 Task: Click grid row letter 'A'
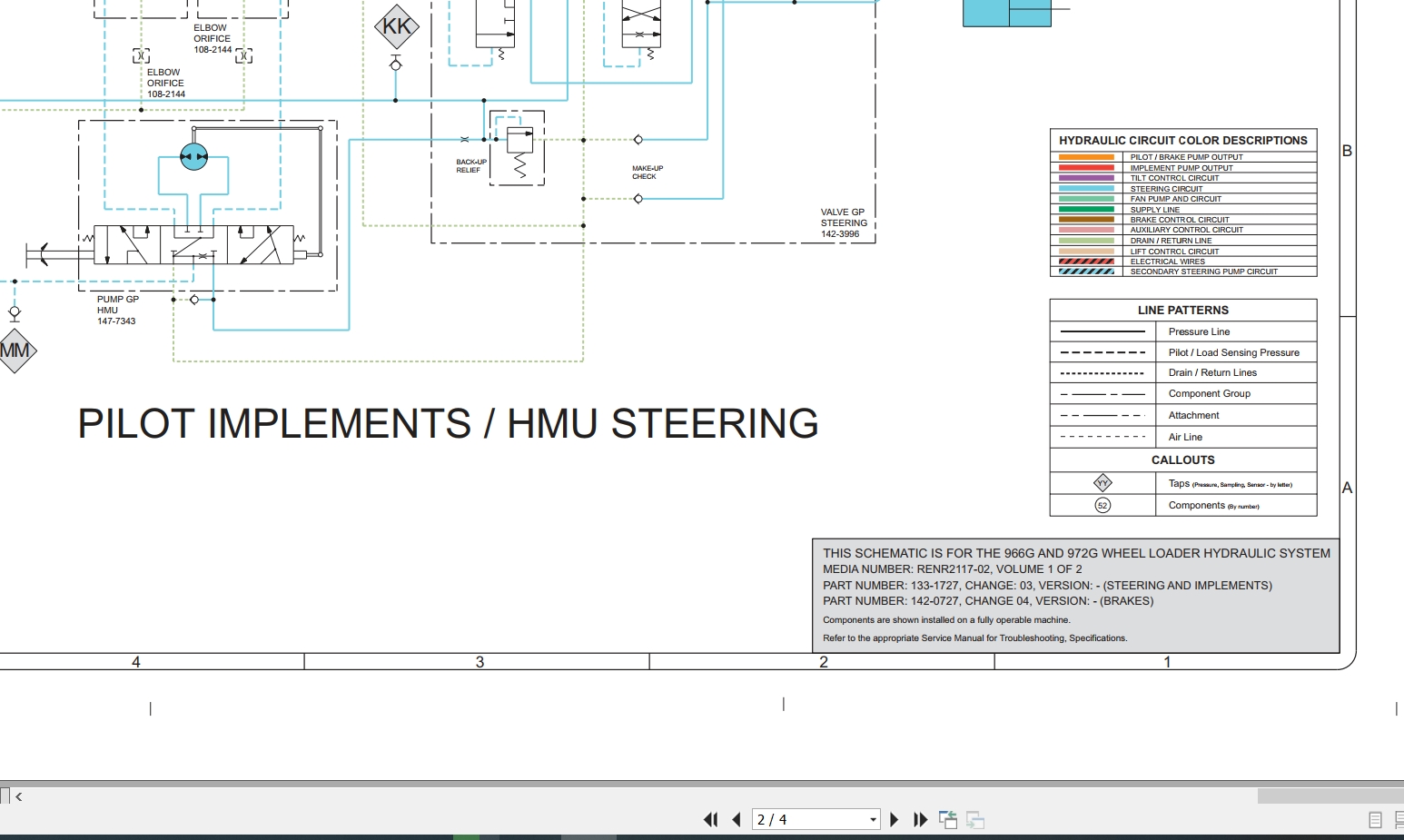(x=1347, y=488)
